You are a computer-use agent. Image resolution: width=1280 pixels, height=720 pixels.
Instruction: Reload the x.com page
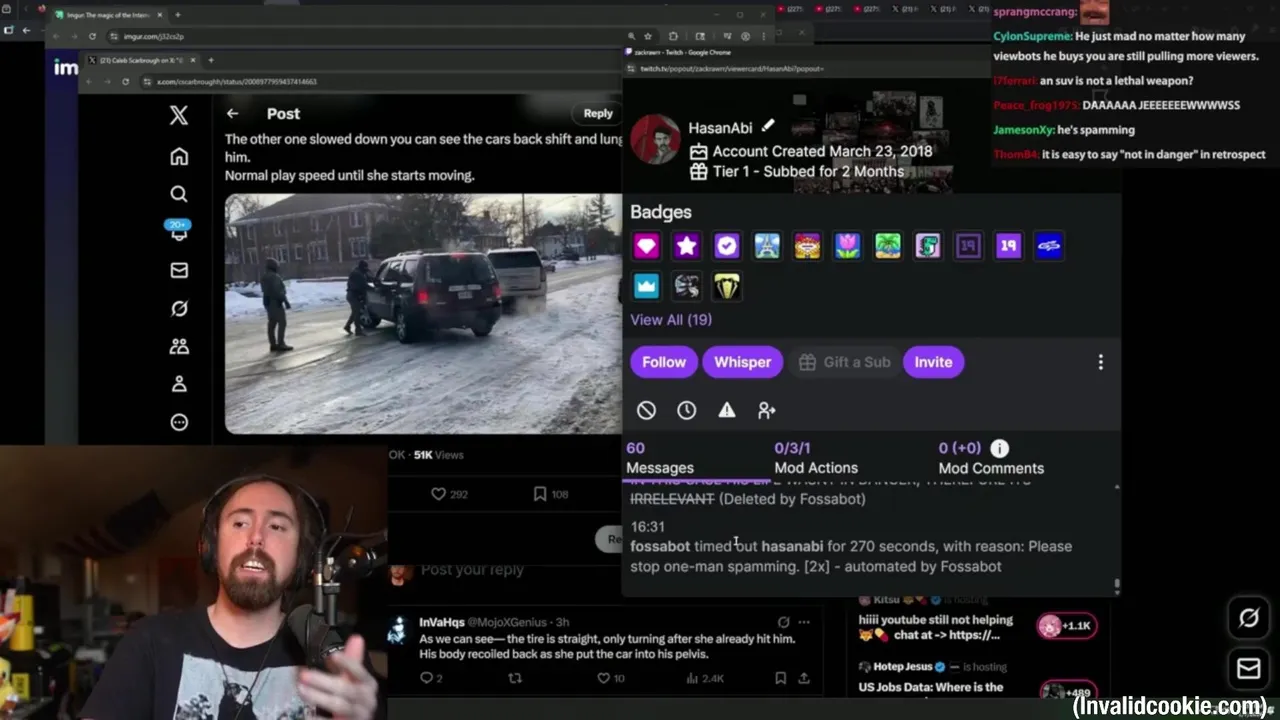[x=125, y=81]
